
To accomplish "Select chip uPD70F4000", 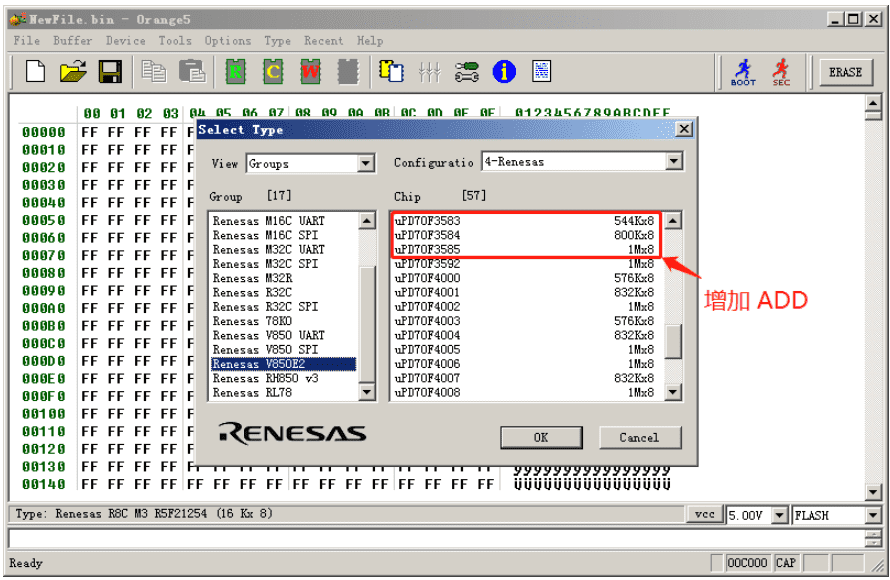I will pyautogui.click(x=525, y=278).
